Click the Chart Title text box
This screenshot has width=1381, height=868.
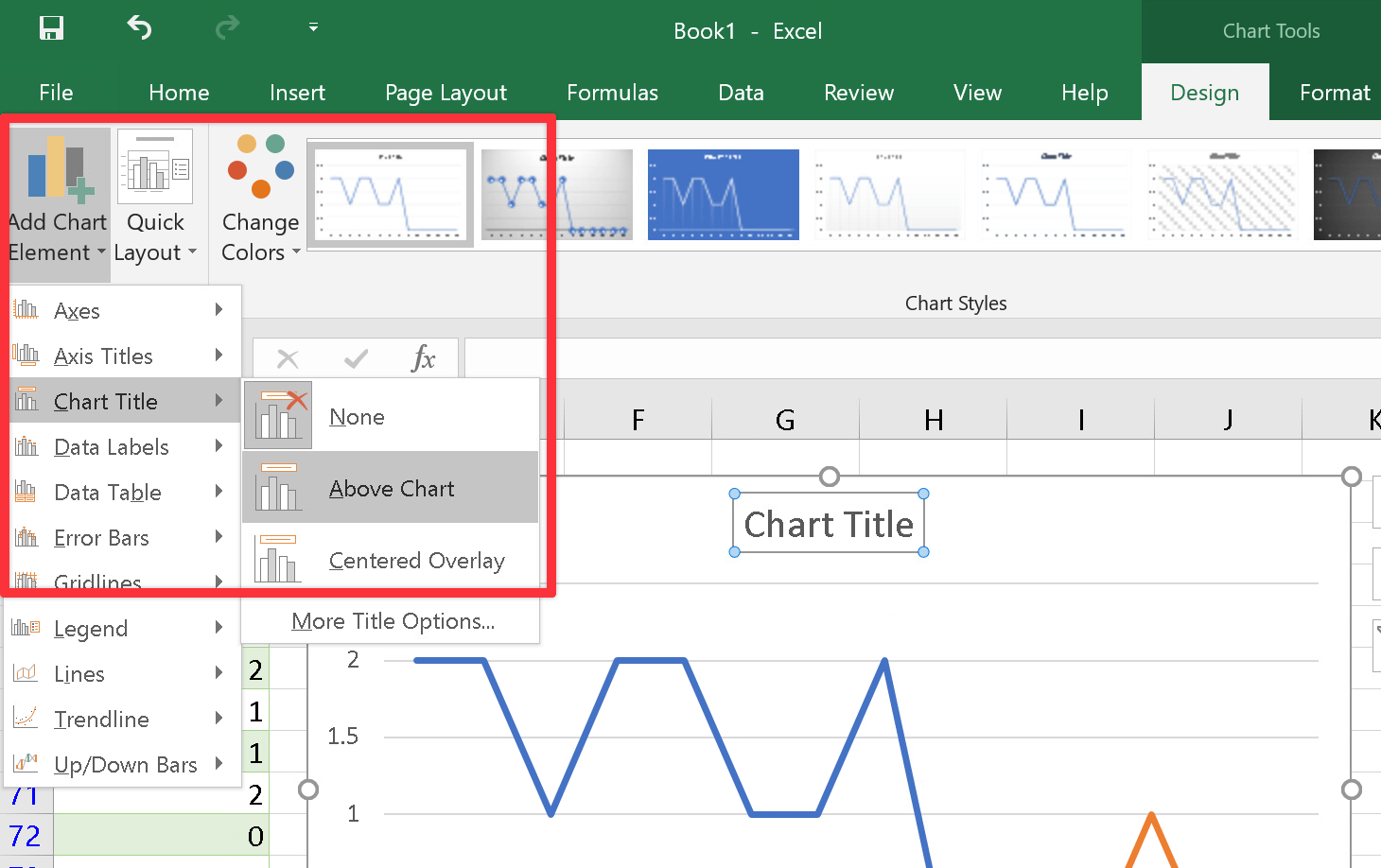point(829,524)
